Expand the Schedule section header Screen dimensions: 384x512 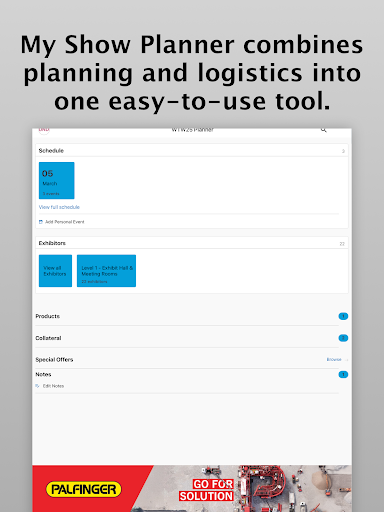pos(192,151)
